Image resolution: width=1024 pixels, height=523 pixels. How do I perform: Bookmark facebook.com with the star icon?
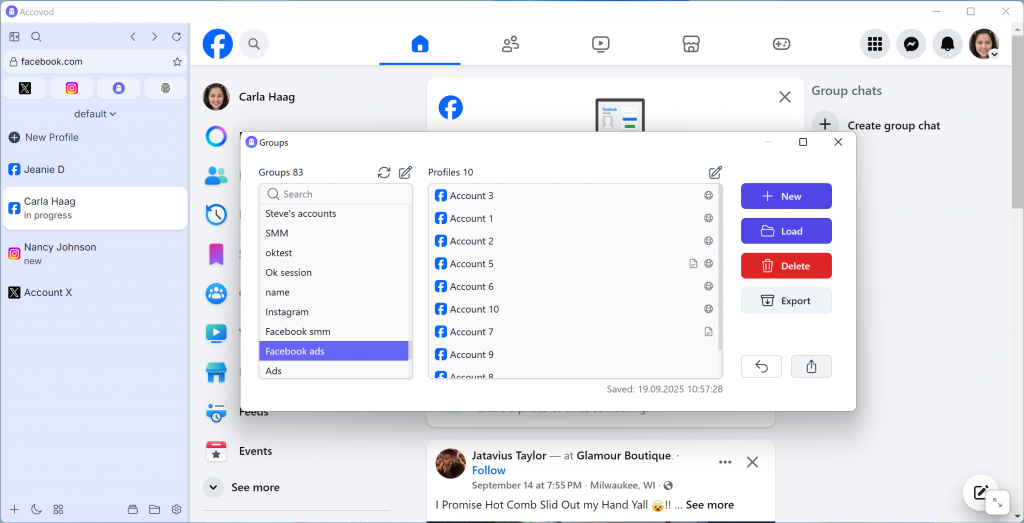click(177, 62)
